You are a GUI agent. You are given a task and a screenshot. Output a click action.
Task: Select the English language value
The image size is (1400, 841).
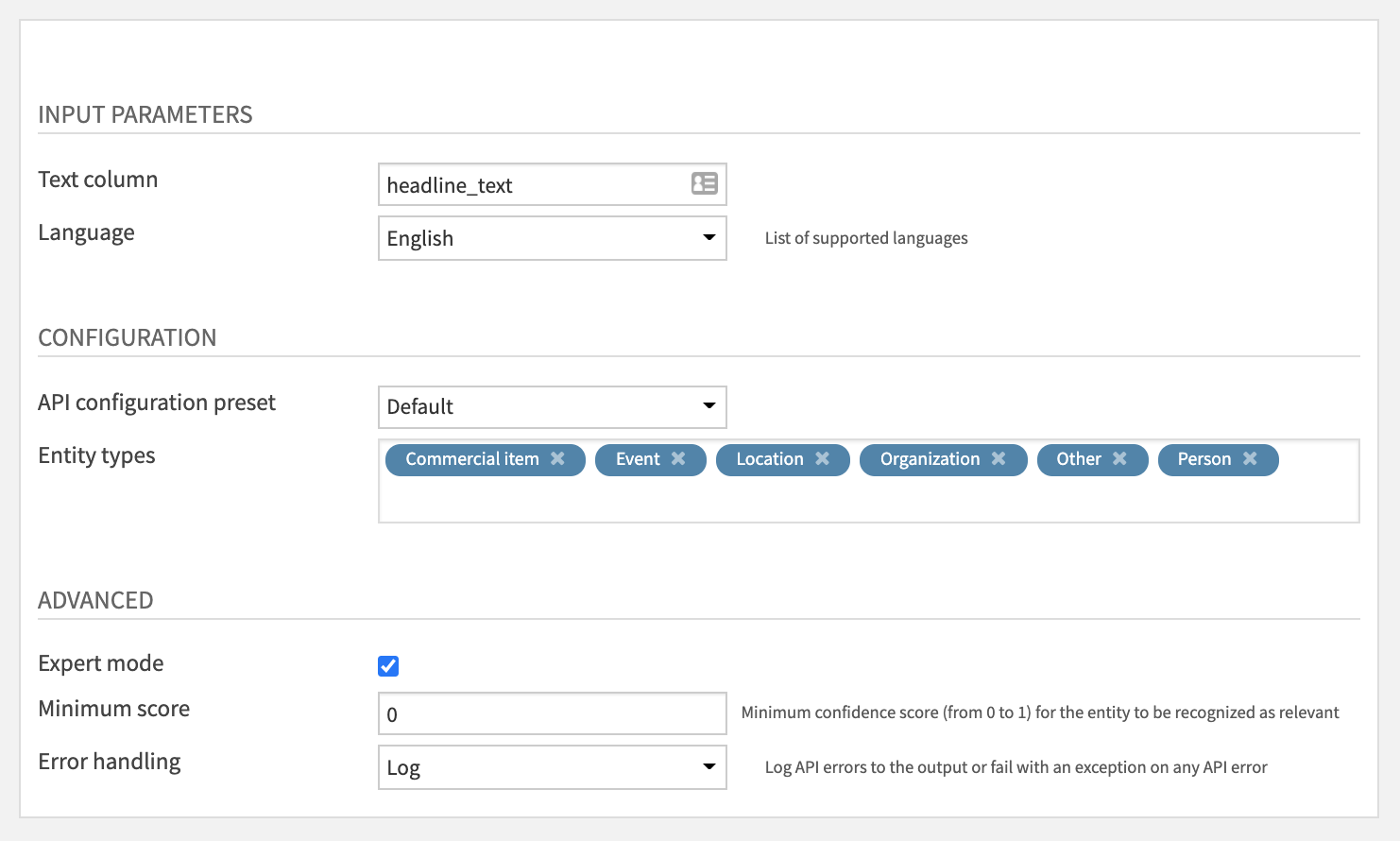tap(419, 238)
